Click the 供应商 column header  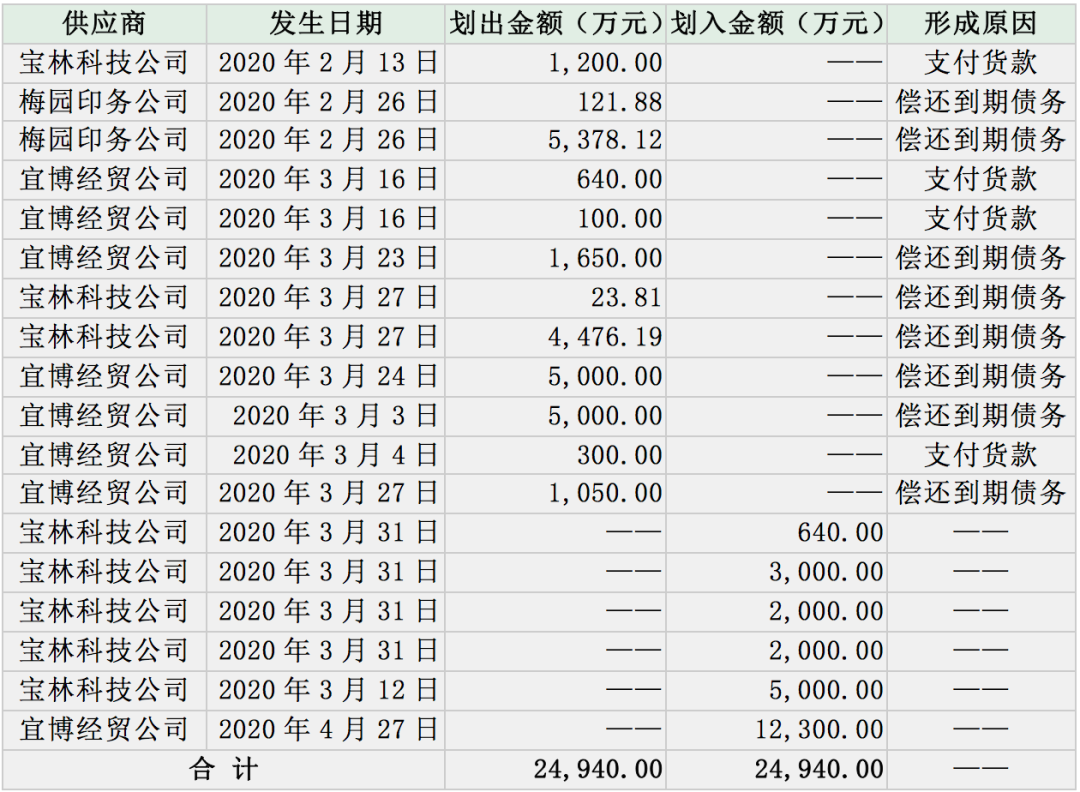pyautogui.click(x=104, y=24)
